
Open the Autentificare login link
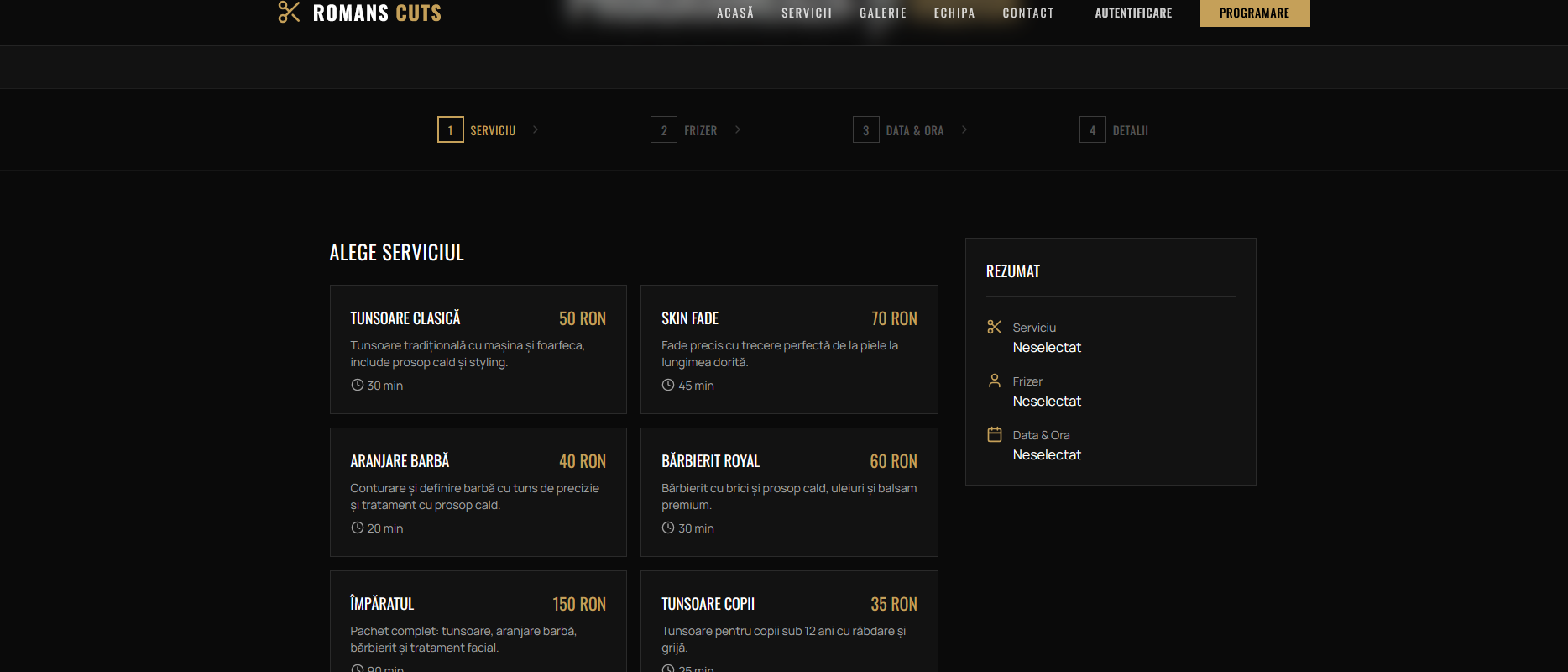pos(1133,13)
